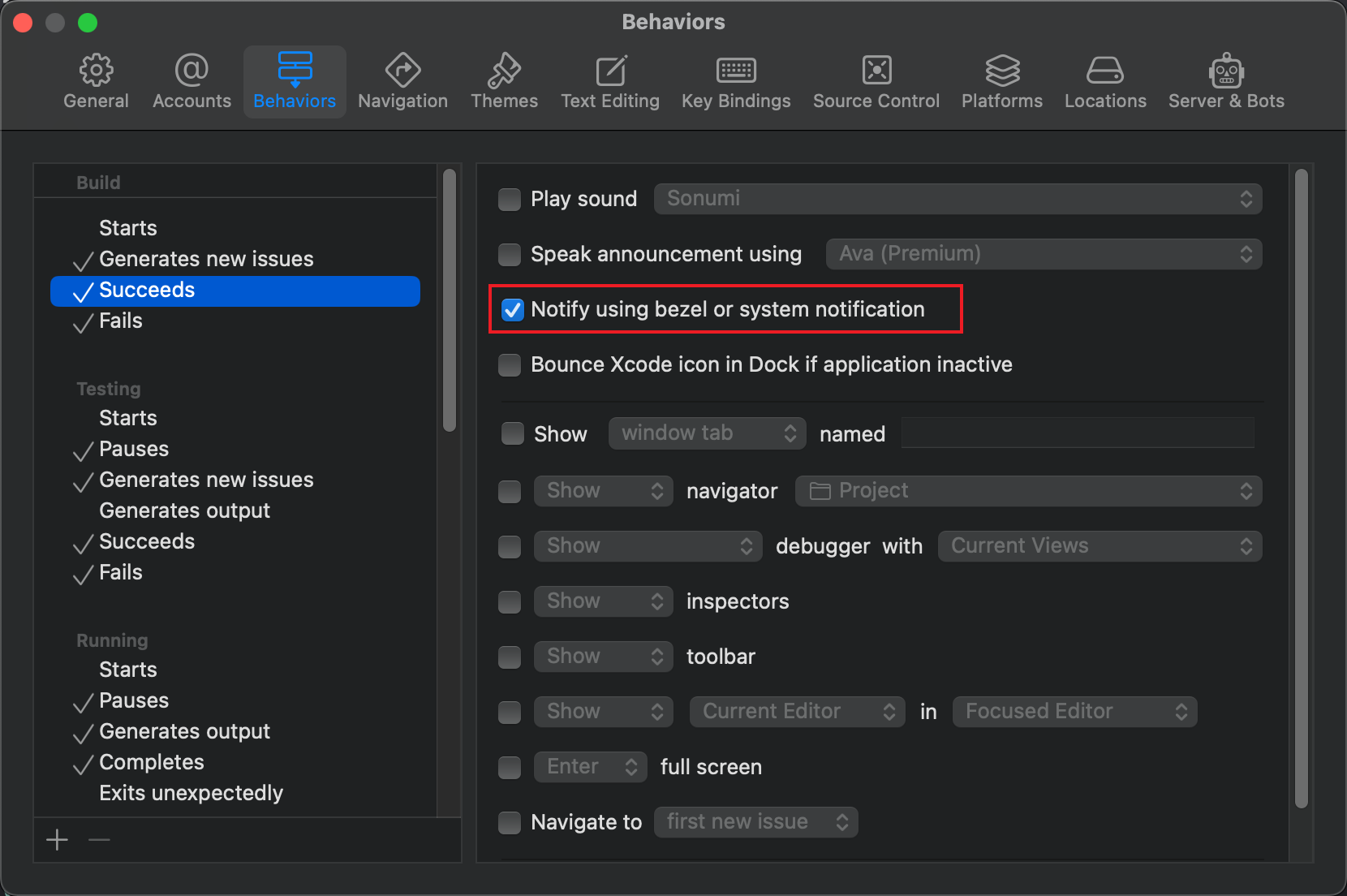The width and height of the screenshot is (1347, 896).
Task: Open Server & Bots preferences
Action: pyautogui.click(x=1226, y=81)
